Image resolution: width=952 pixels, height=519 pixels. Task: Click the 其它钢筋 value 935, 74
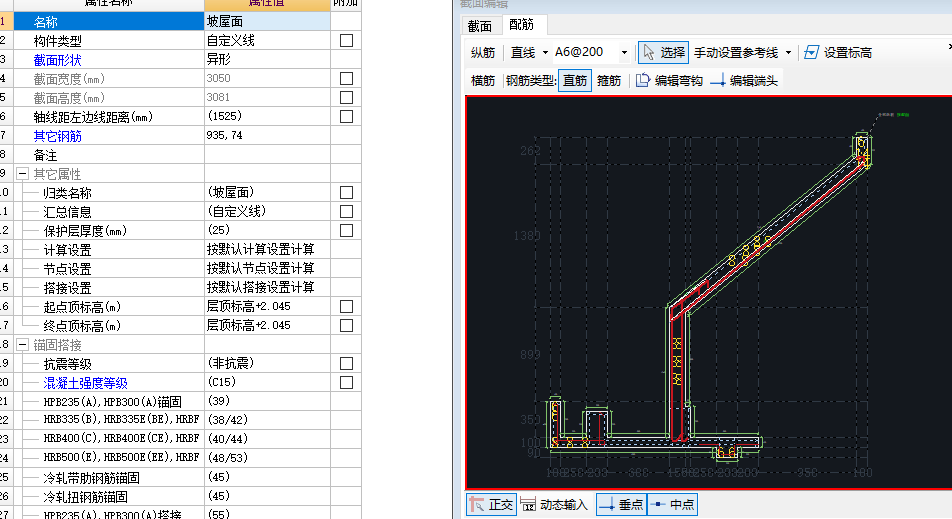pyautogui.click(x=267, y=135)
